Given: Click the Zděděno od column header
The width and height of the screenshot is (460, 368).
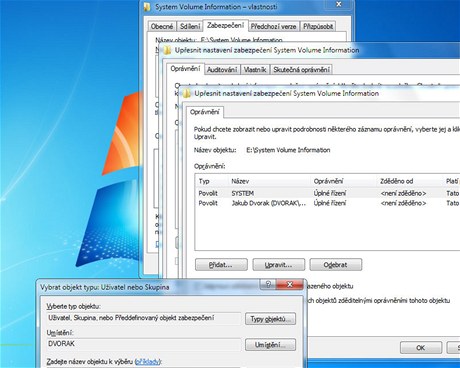Looking at the screenshot, I should click(410, 181).
